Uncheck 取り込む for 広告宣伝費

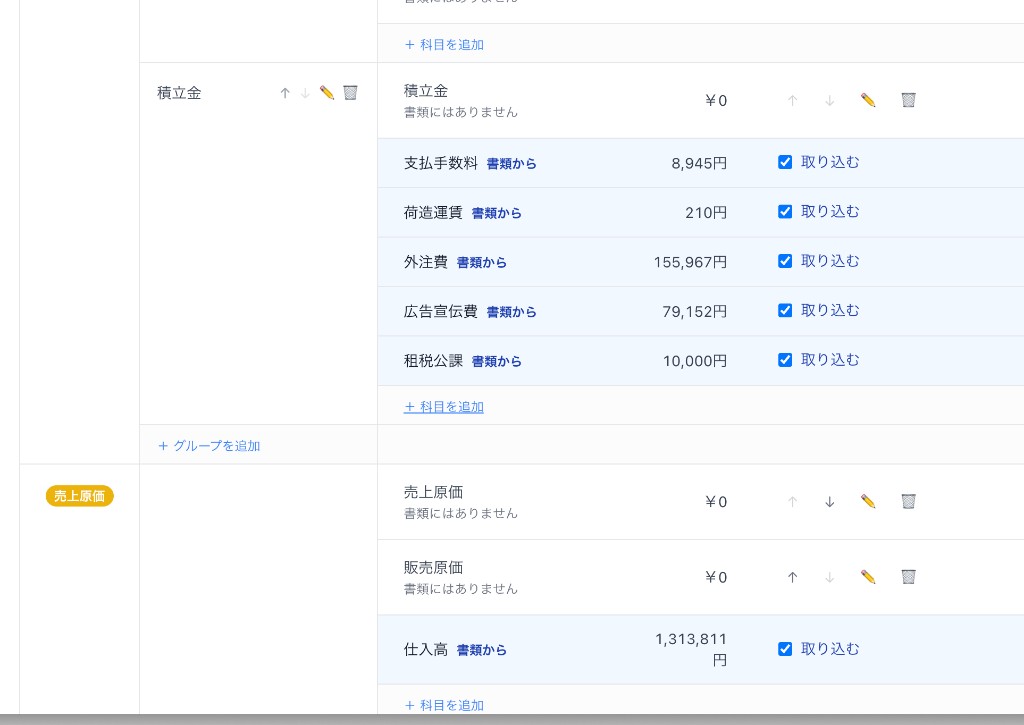785,310
